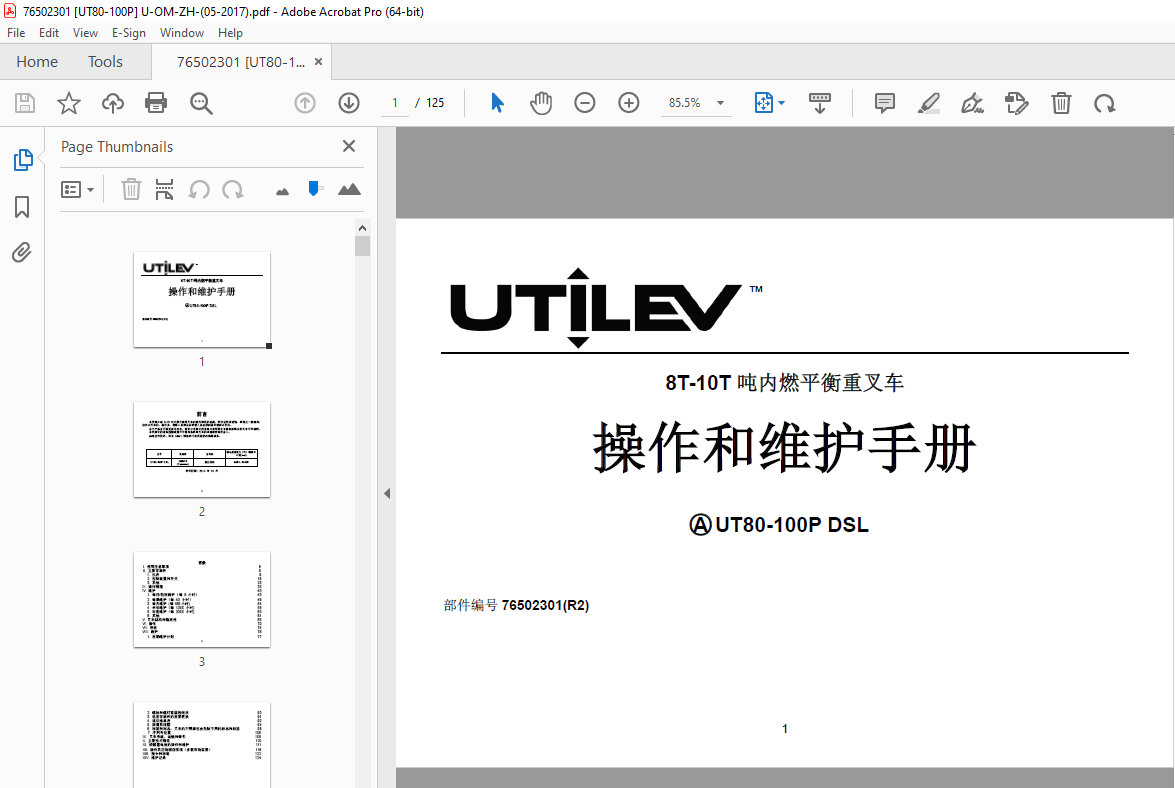
Task: Adjust thumbnail size slider marker
Action: coord(314,189)
